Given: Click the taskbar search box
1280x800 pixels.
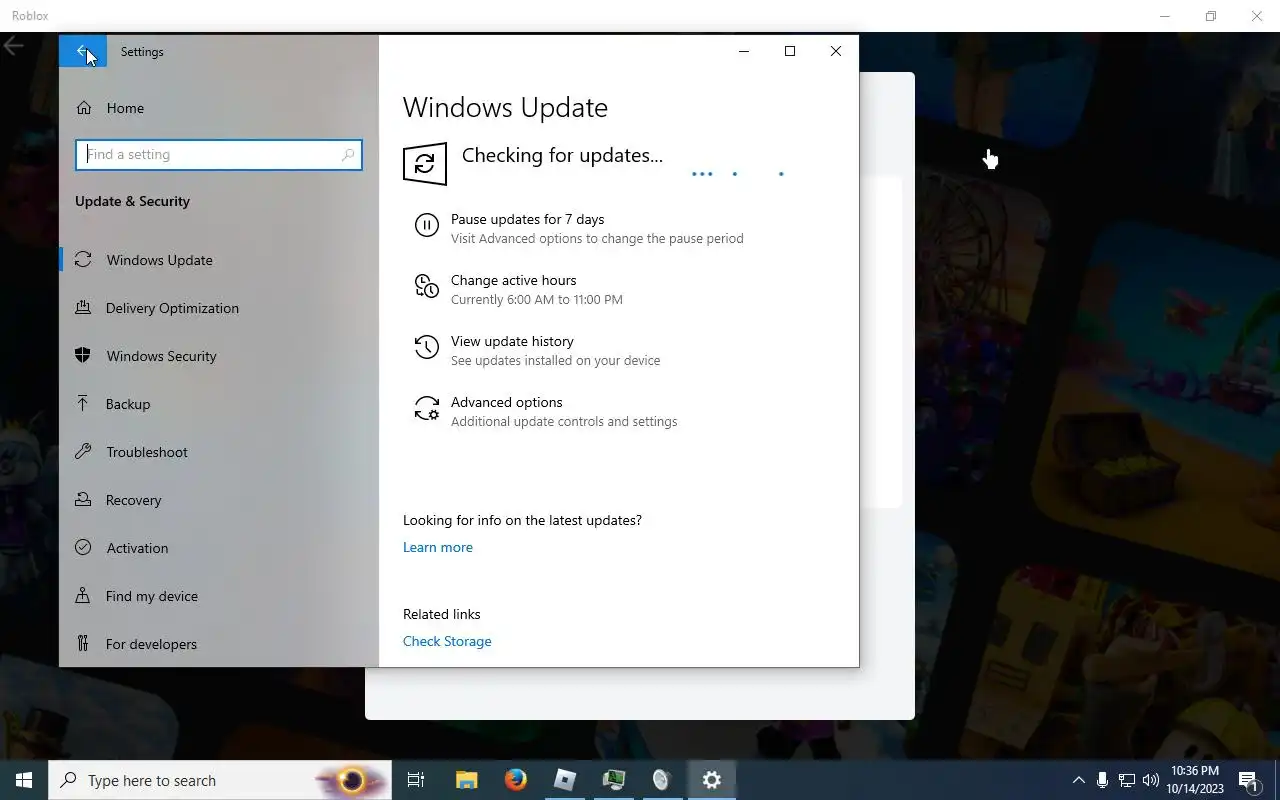Looking at the screenshot, I should point(220,780).
